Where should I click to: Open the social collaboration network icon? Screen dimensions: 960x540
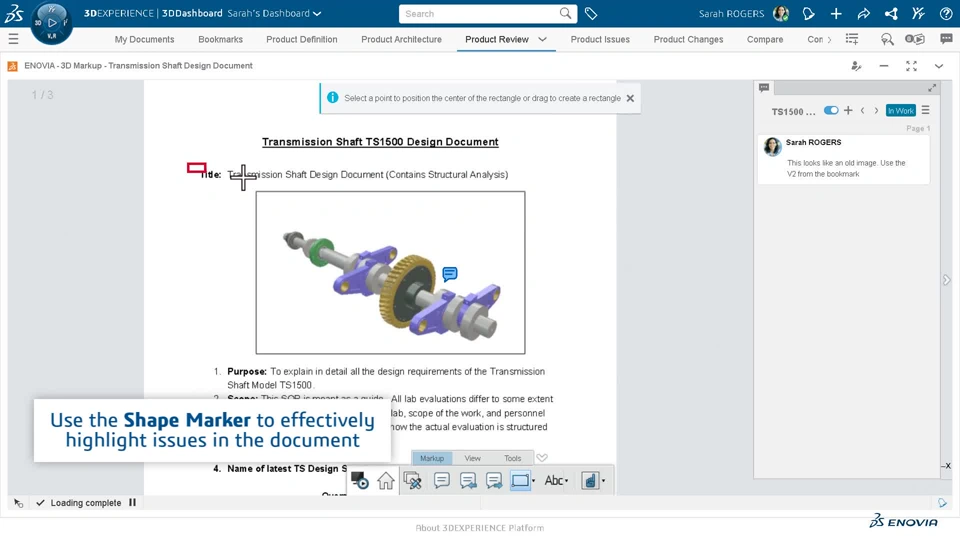click(x=891, y=13)
